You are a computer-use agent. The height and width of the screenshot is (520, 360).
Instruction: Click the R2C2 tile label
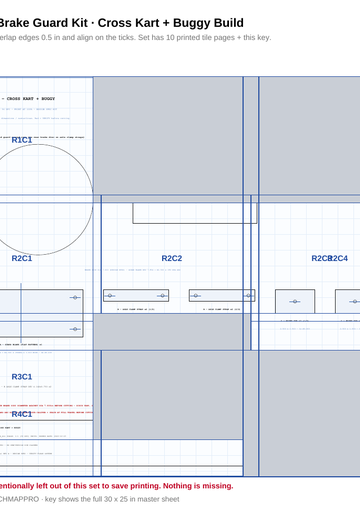pyautogui.click(x=172, y=258)
